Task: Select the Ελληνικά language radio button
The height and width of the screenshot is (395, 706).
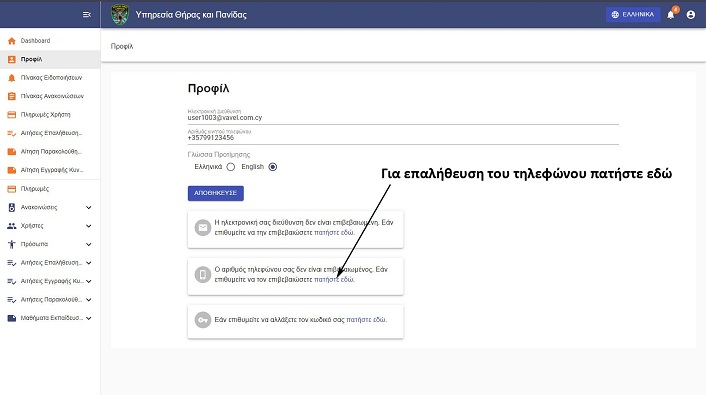Action: [231, 167]
